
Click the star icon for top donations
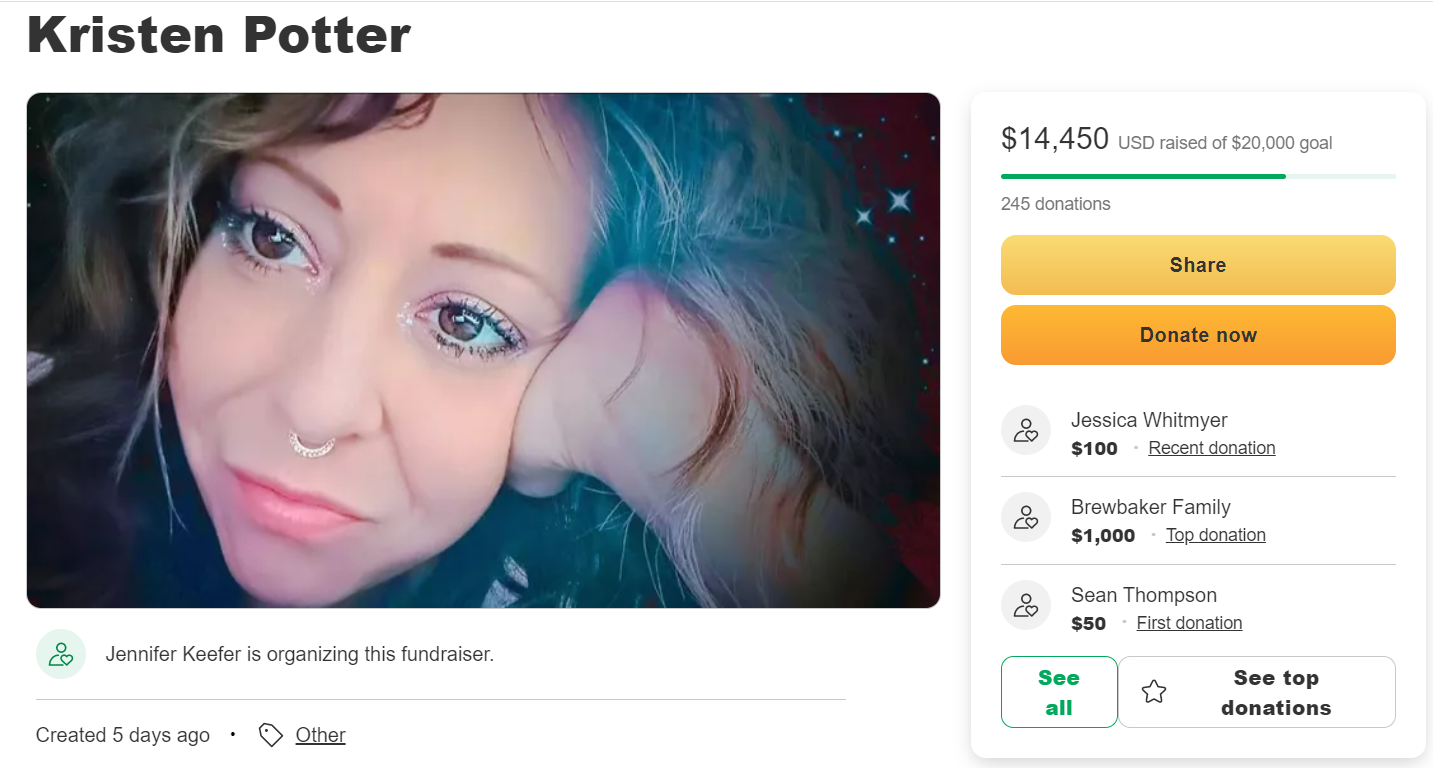point(1154,692)
